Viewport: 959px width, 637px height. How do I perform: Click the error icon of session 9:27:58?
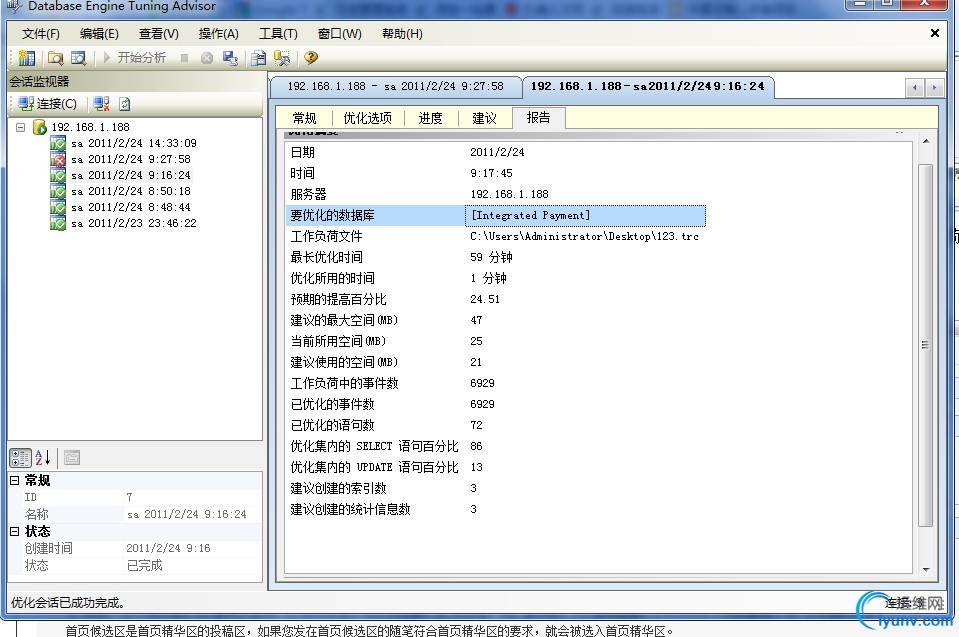(58, 160)
